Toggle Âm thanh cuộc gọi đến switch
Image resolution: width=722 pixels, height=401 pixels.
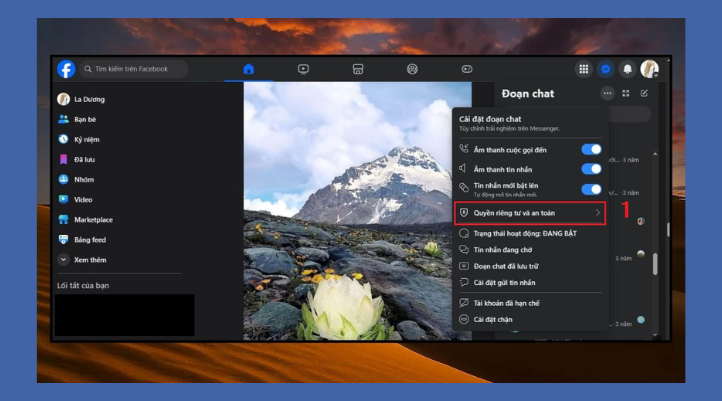591,150
